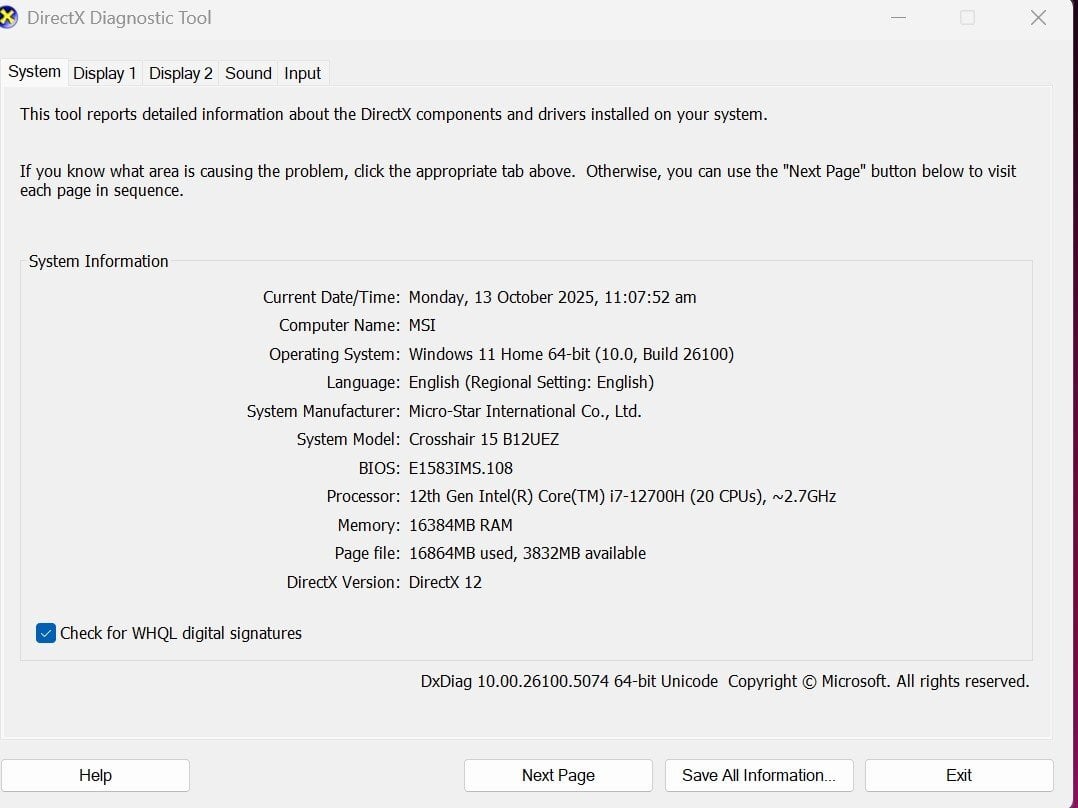Switch to the Input tab
This screenshot has width=1078, height=808.
[x=302, y=73]
